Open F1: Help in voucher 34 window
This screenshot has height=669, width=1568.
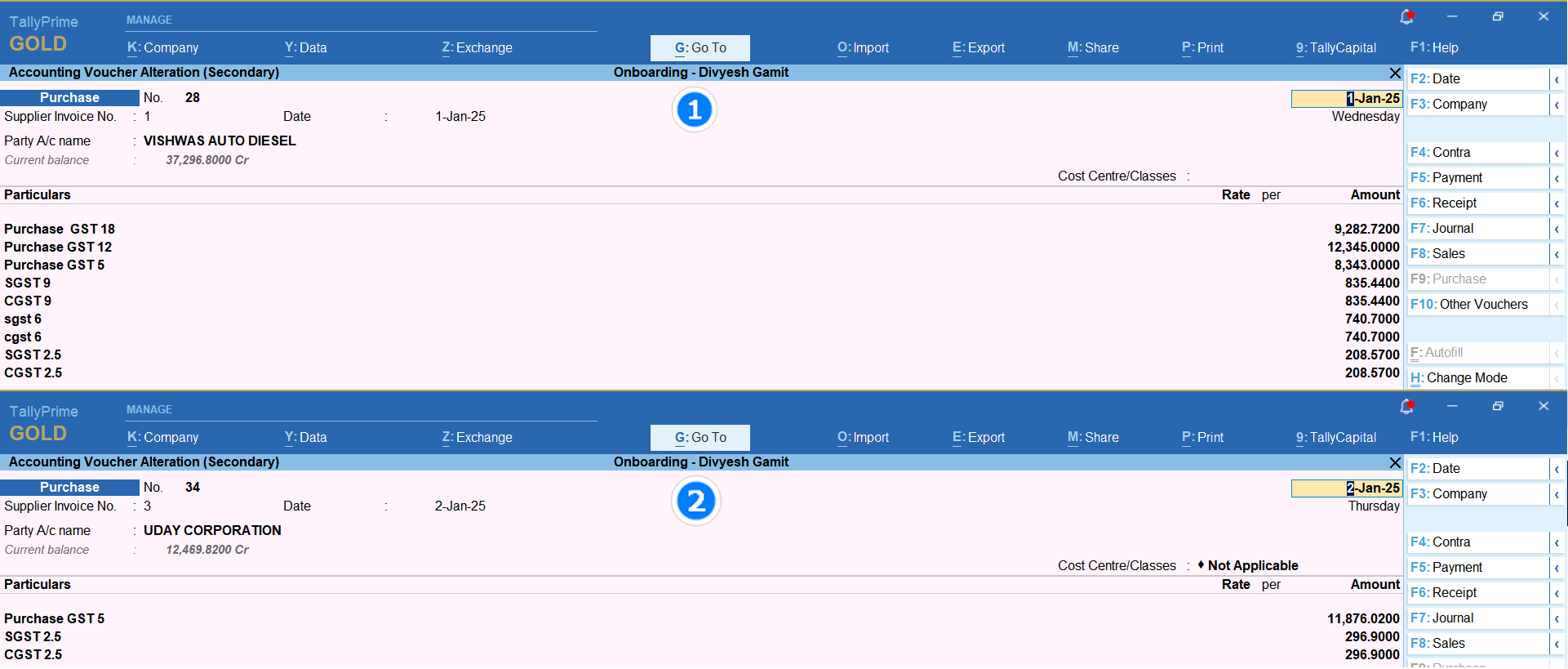tap(1434, 438)
